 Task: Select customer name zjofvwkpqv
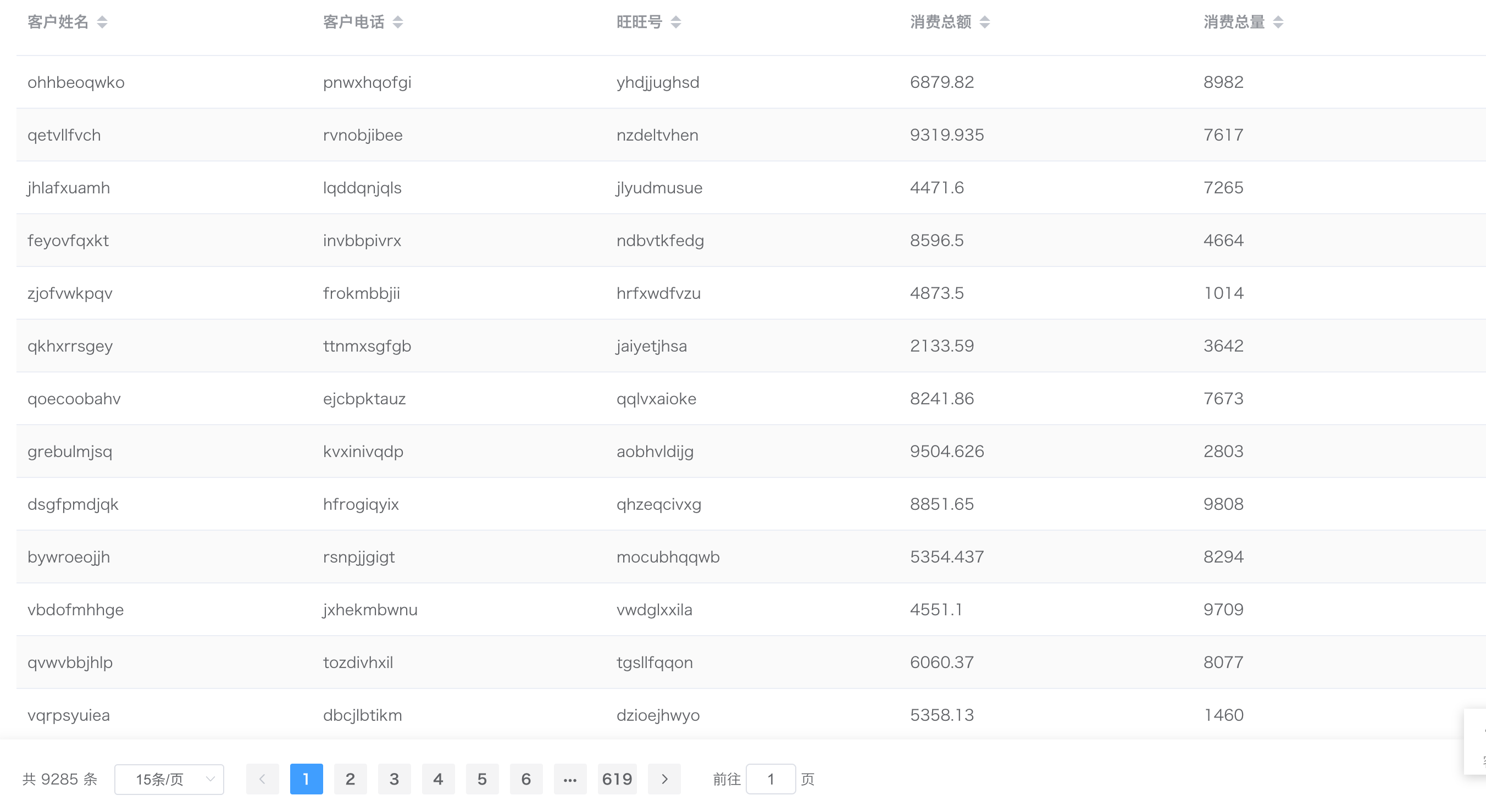click(70, 293)
